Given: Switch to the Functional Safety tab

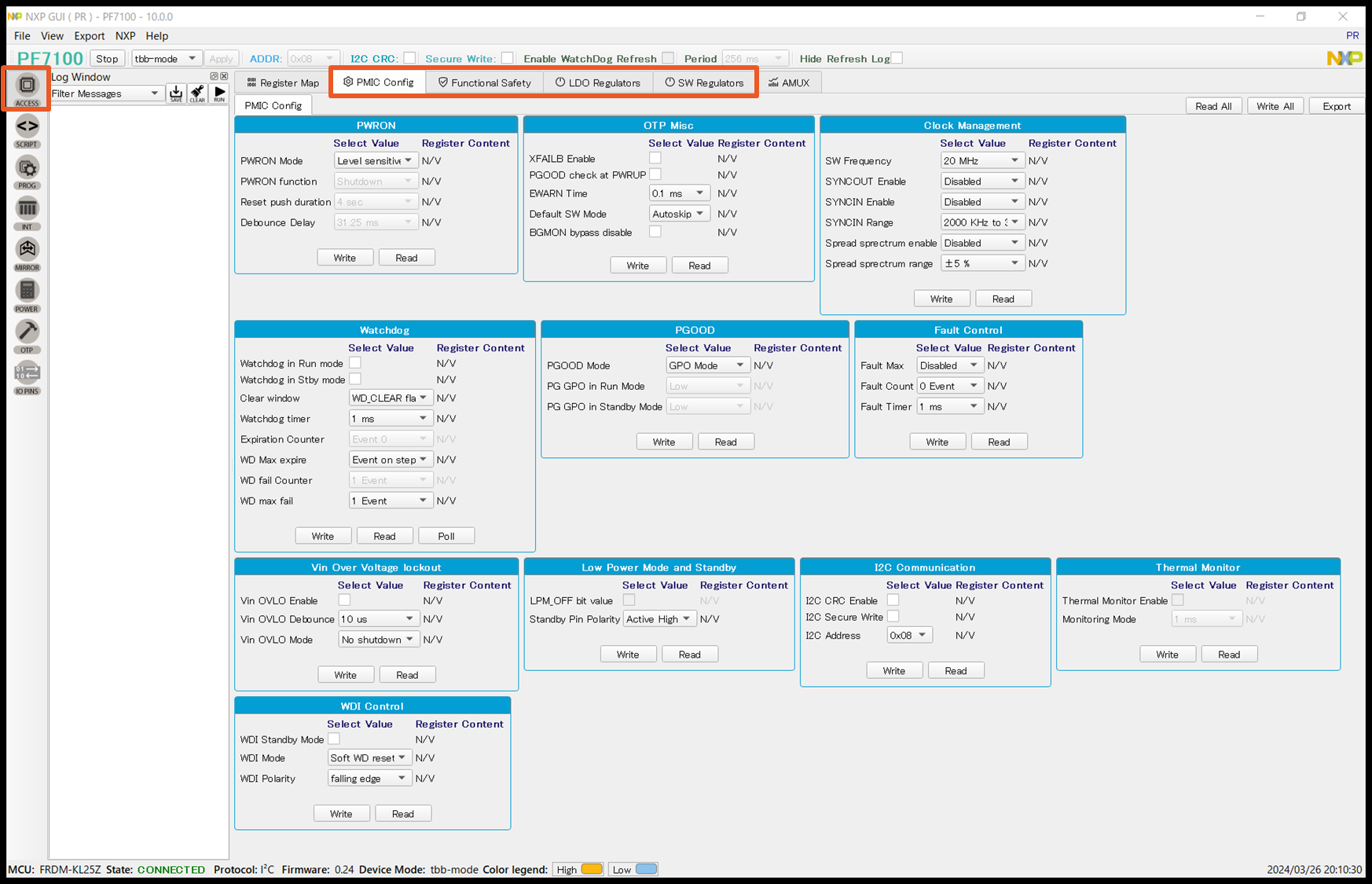Looking at the screenshot, I should [x=484, y=83].
